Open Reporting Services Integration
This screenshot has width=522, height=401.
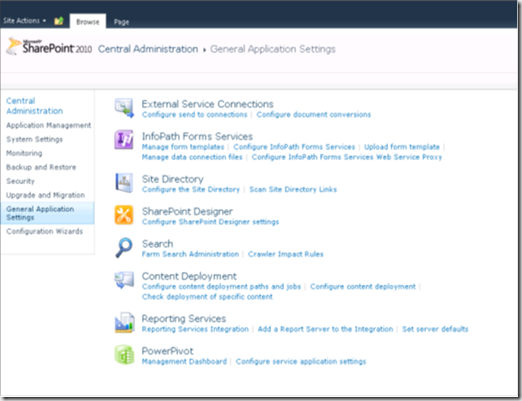tap(195, 329)
